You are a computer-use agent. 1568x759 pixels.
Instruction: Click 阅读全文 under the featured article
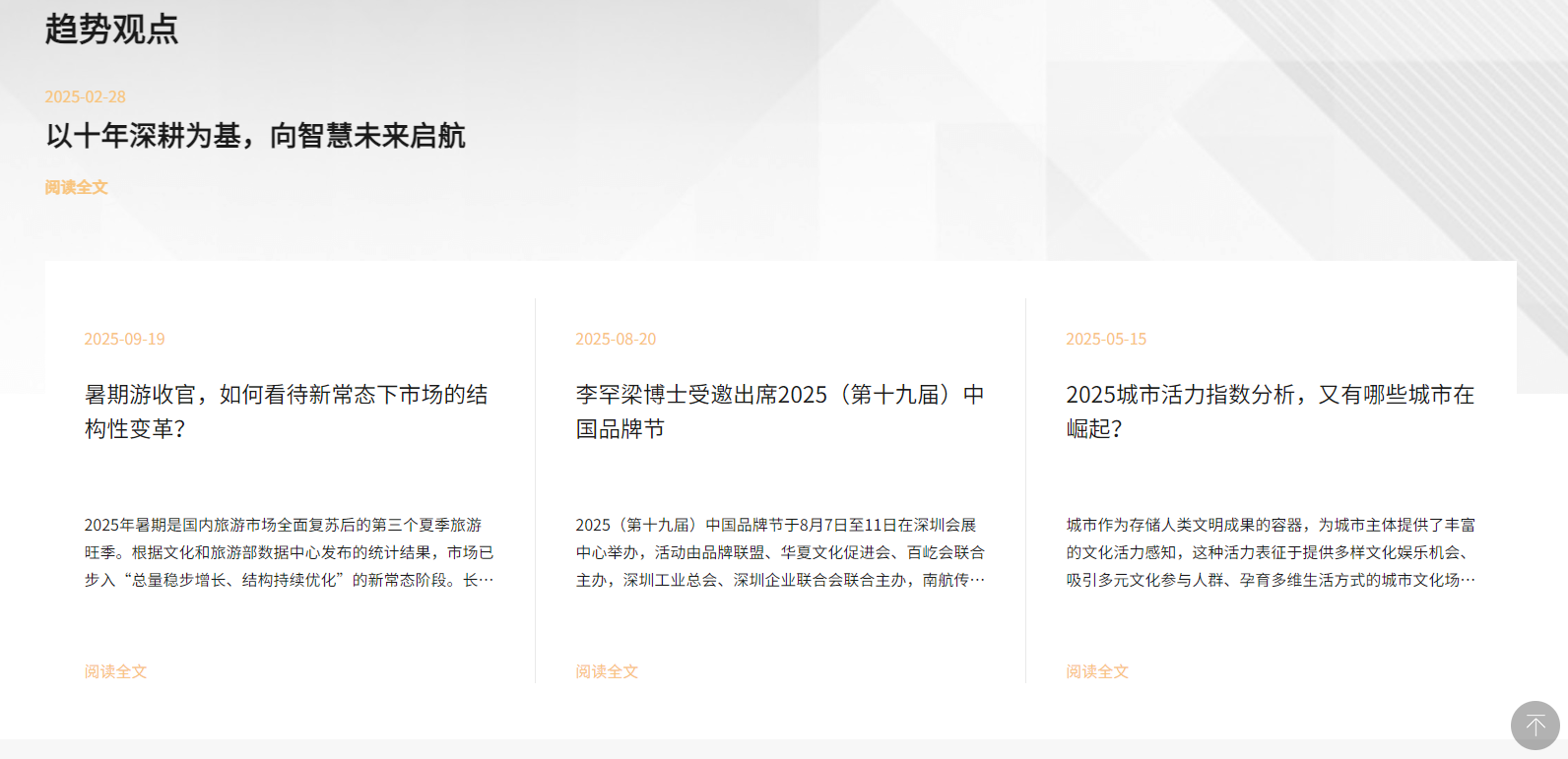tap(76, 187)
